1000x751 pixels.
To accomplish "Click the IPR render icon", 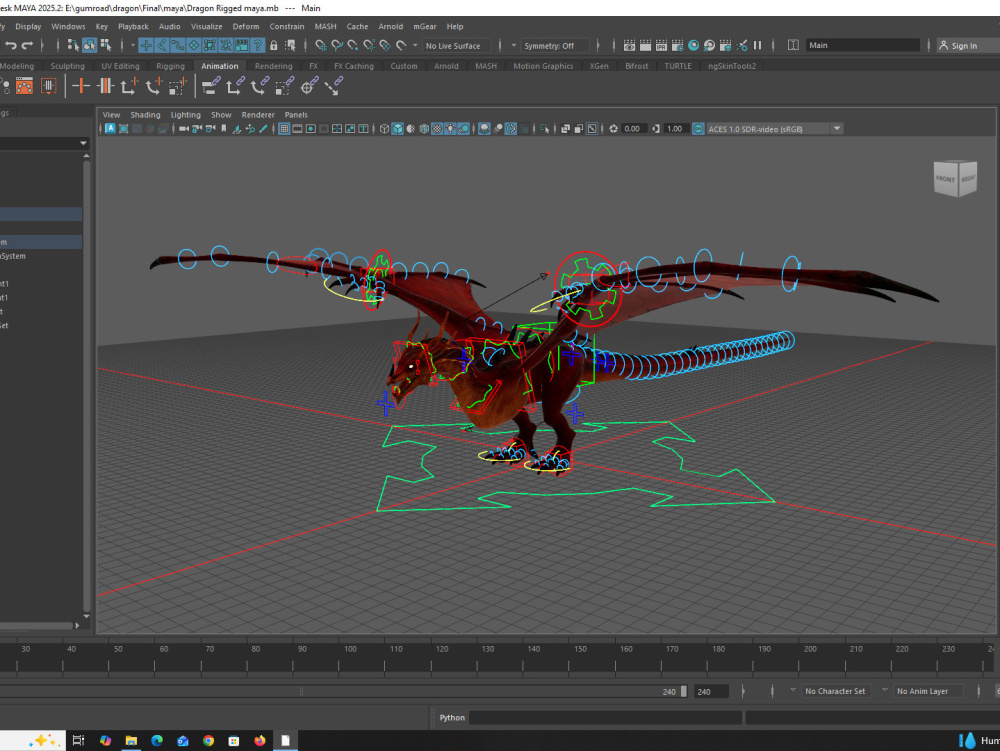I will coord(661,45).
